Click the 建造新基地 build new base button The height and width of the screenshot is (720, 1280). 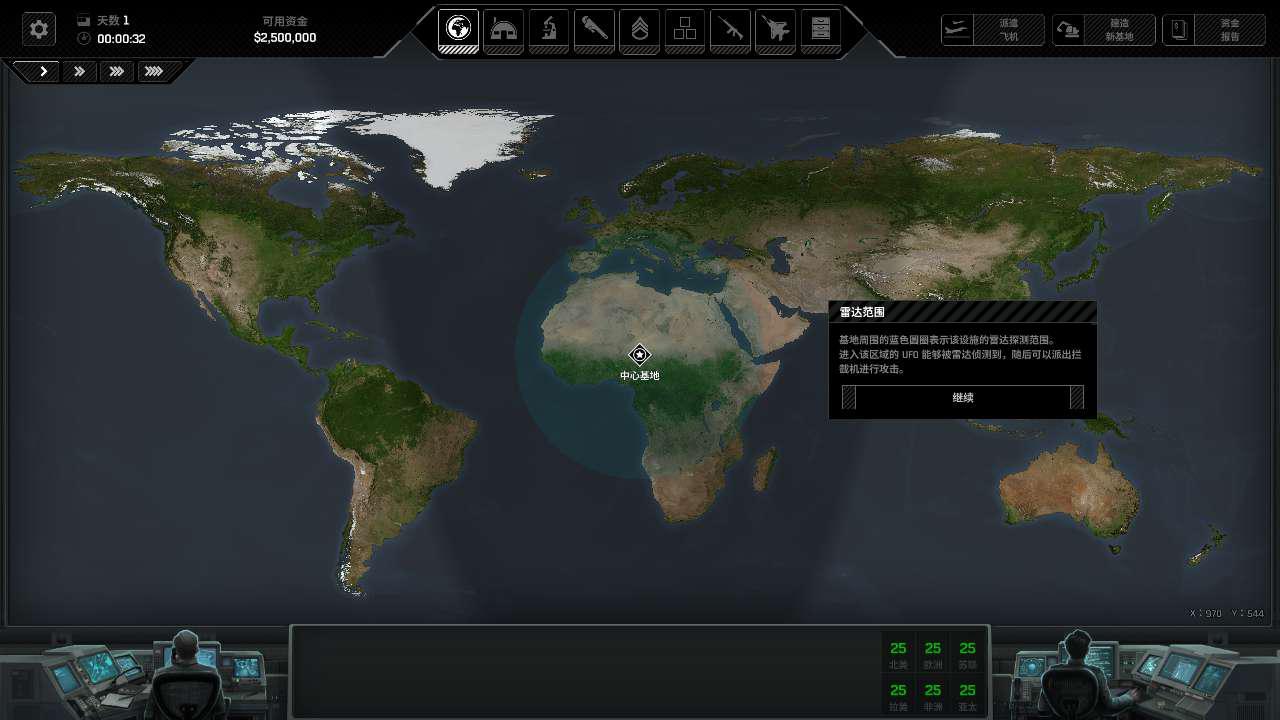1103,30
